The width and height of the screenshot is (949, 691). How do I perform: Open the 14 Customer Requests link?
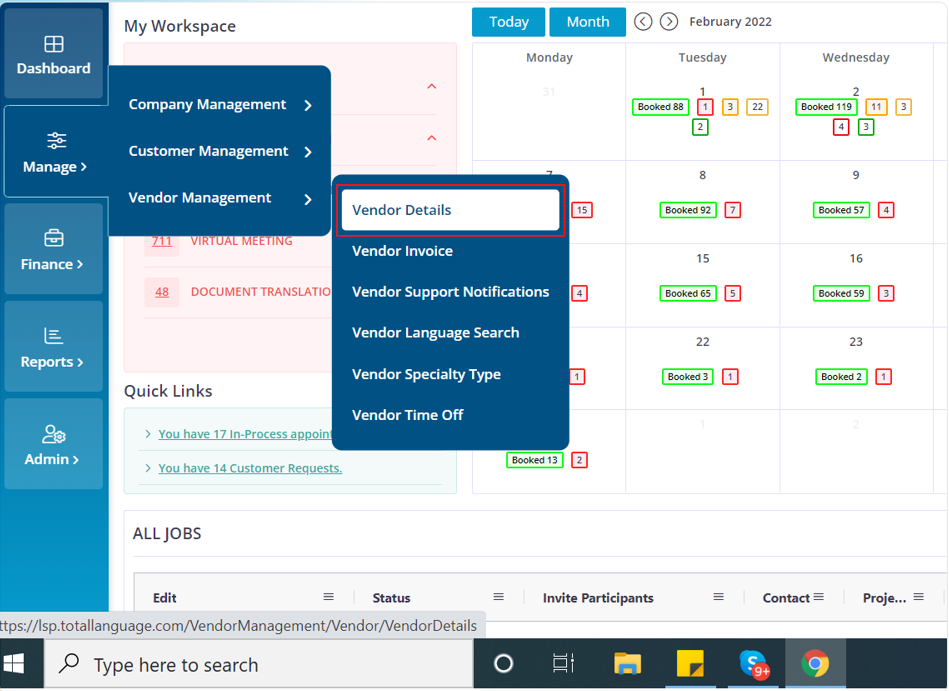250,468
